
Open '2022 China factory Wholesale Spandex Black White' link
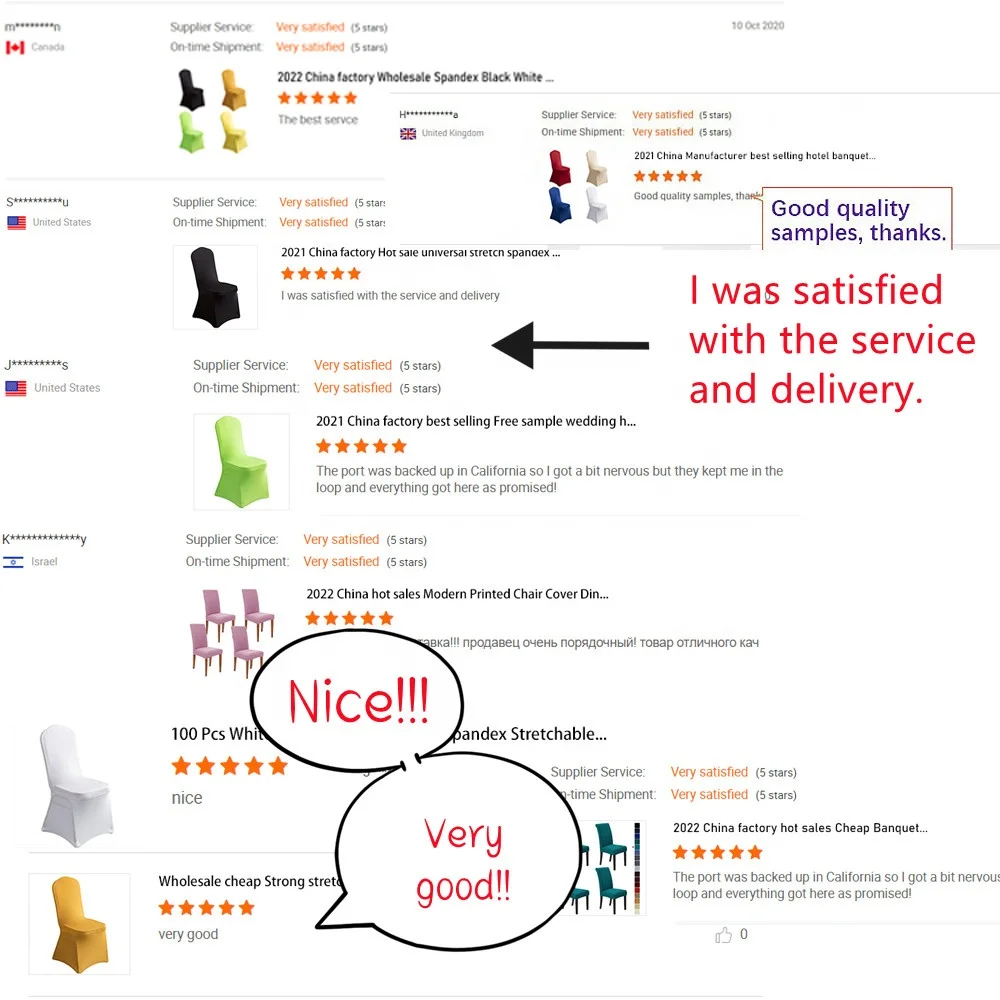pos(416,77)
